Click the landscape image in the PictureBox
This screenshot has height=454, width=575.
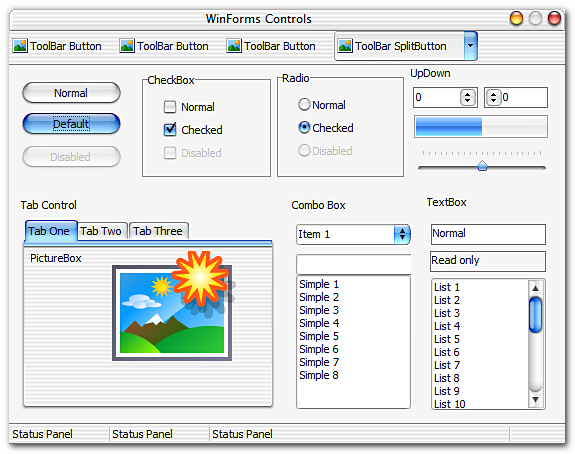pos(172,313)
